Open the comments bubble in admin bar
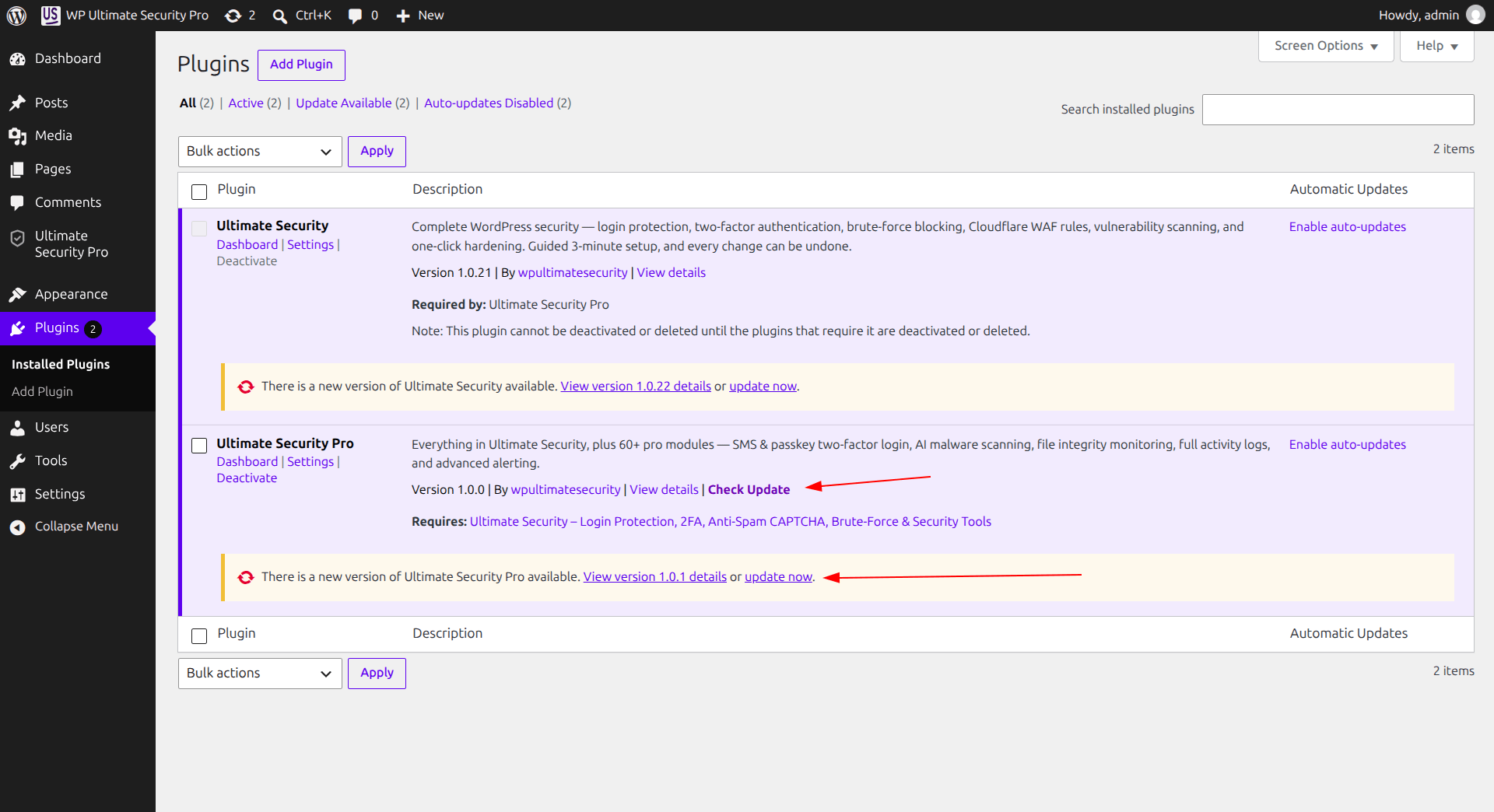Image resolution: width=1494 pixels, height=812 pixels. coord(355,16)
